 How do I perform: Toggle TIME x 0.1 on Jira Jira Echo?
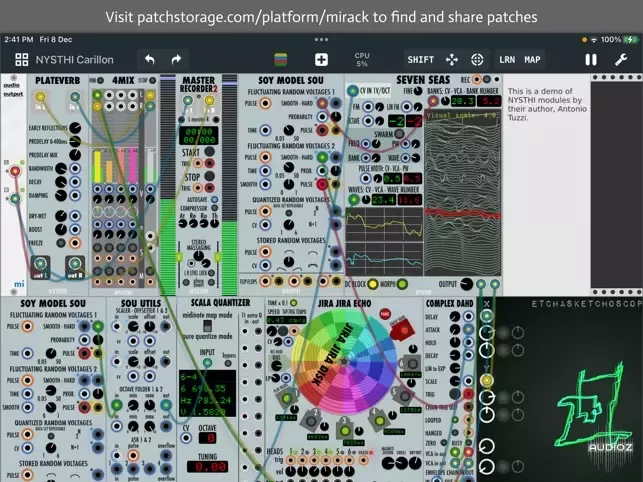294,303
